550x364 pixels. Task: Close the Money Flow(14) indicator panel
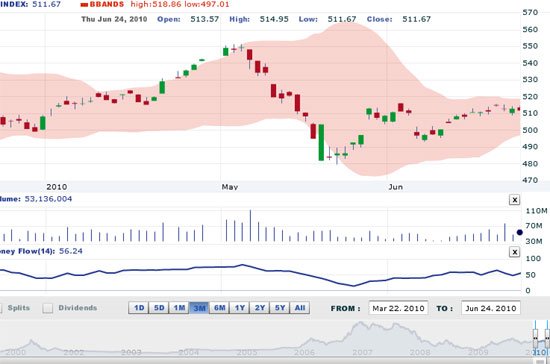(514, 252)
